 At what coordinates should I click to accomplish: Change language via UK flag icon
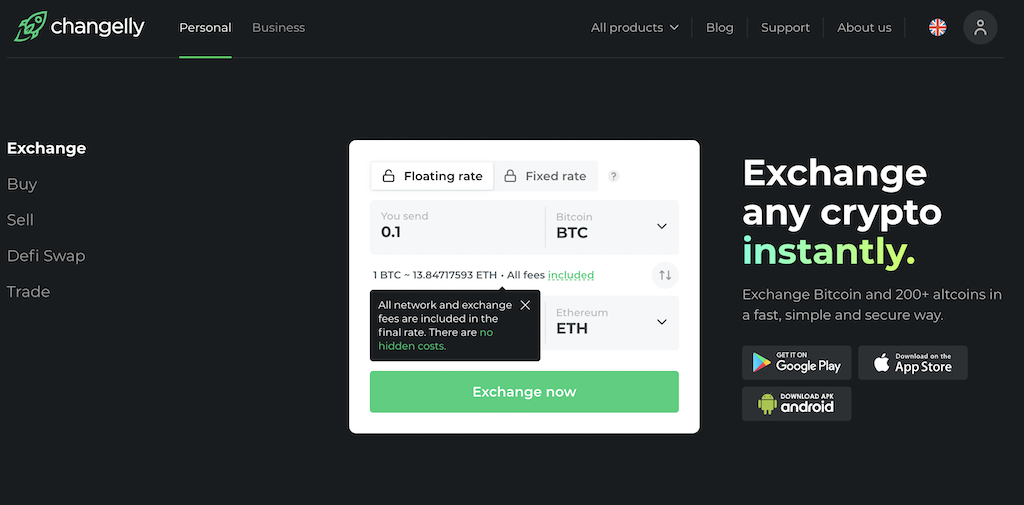tap(937, 27)
